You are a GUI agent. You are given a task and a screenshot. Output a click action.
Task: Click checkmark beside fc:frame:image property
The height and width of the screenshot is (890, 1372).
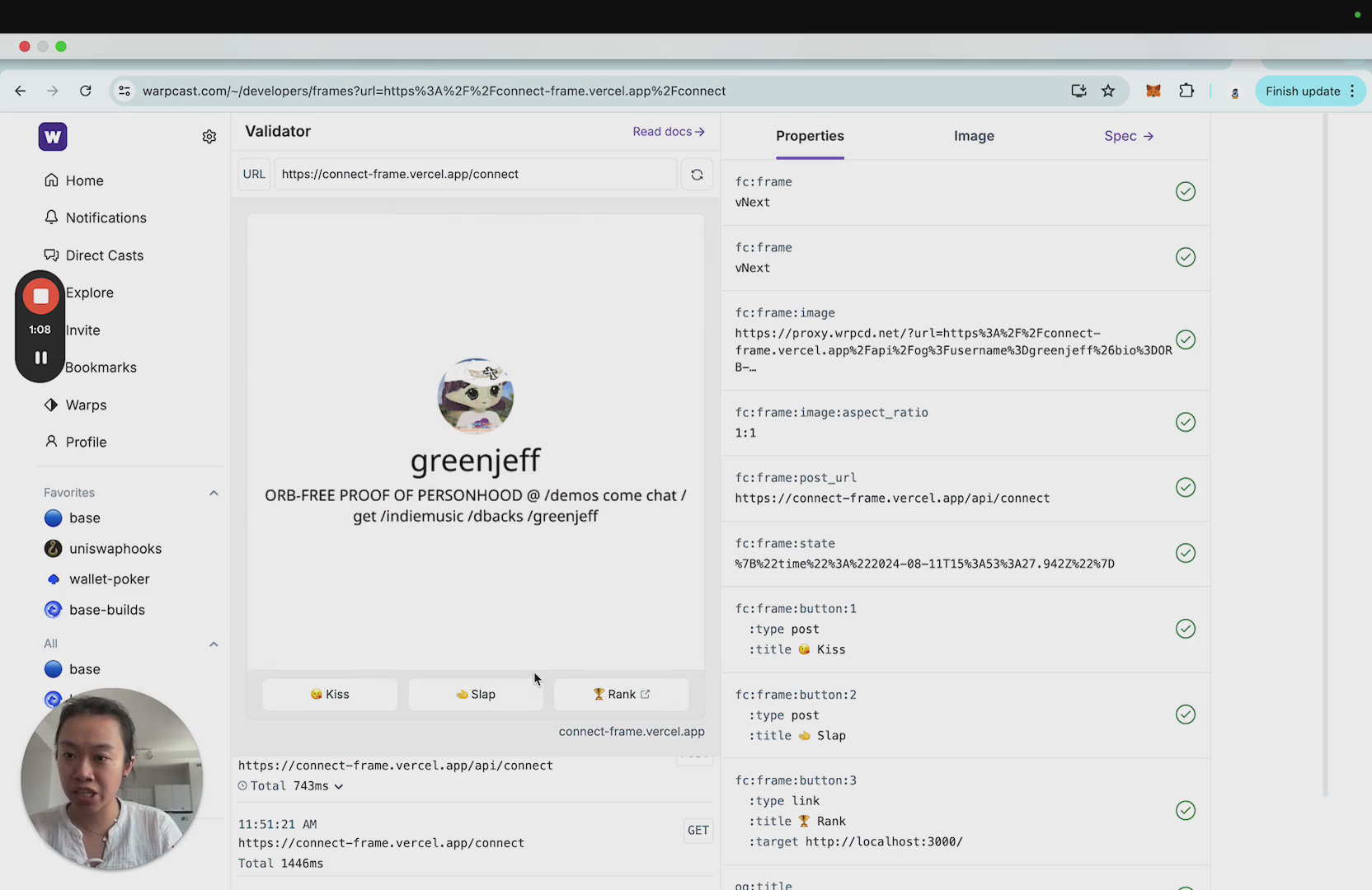coord(1186,340)
